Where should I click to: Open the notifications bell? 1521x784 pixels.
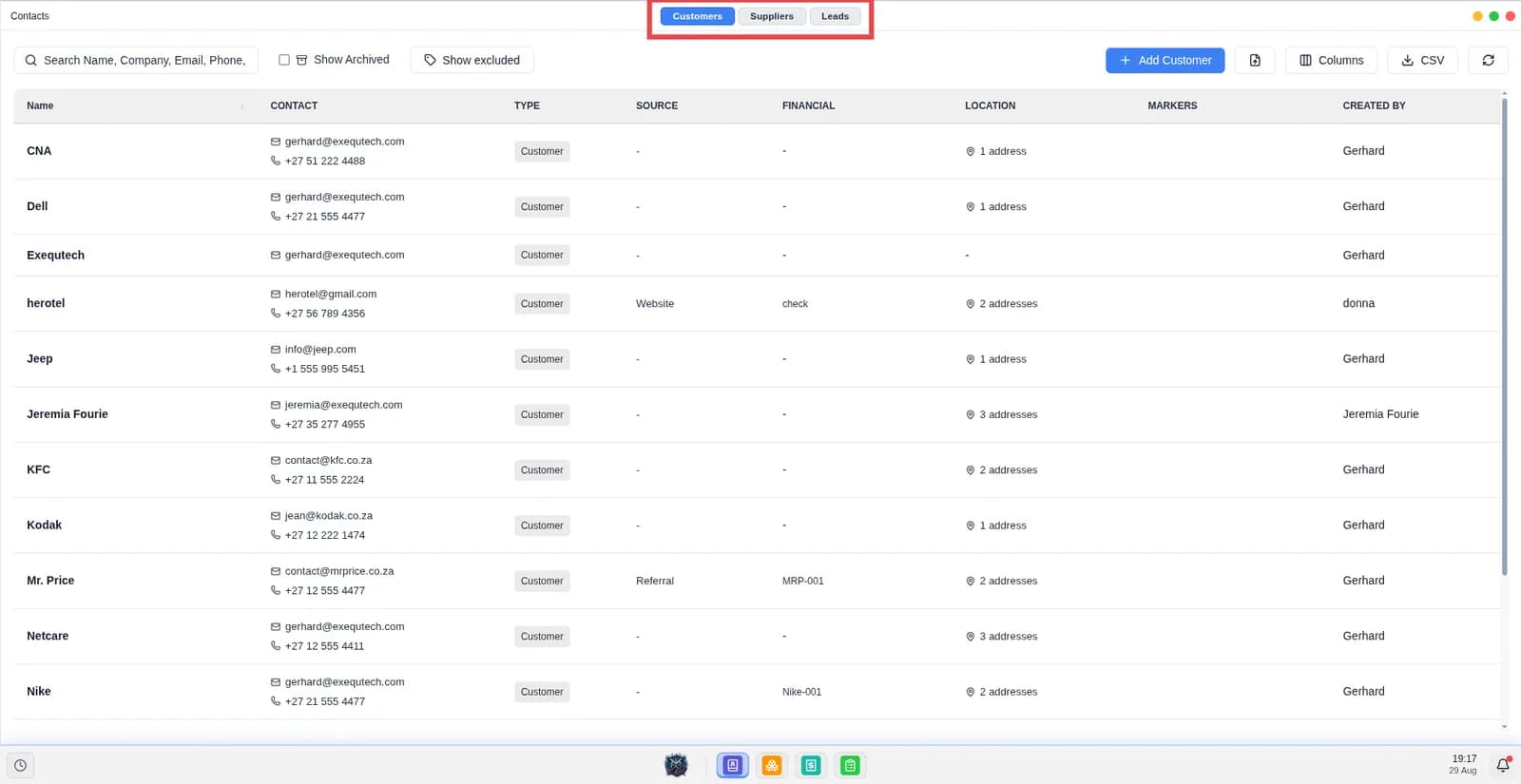point(1503,765)
